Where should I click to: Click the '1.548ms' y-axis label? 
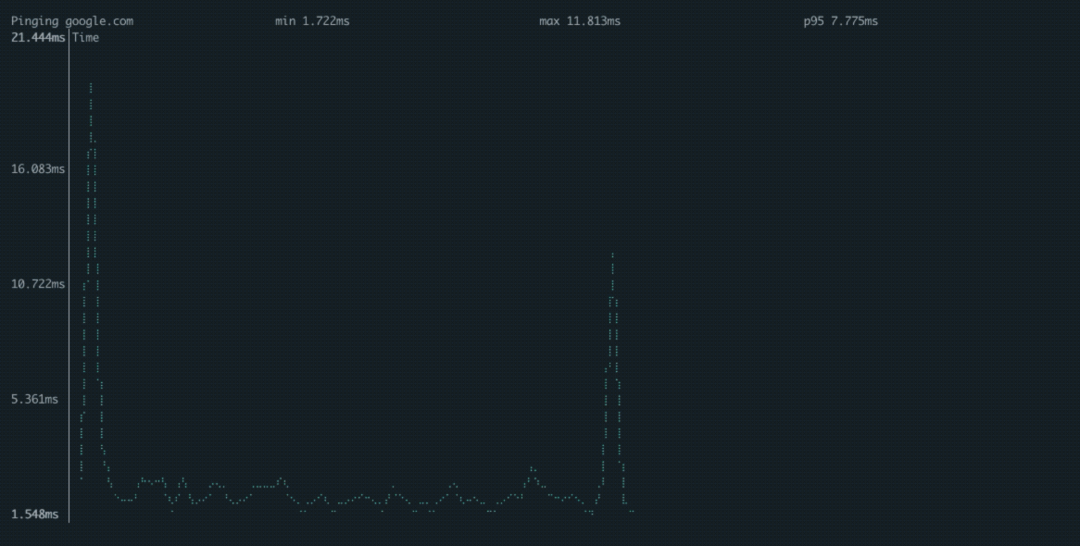click(x=34, y=514)
